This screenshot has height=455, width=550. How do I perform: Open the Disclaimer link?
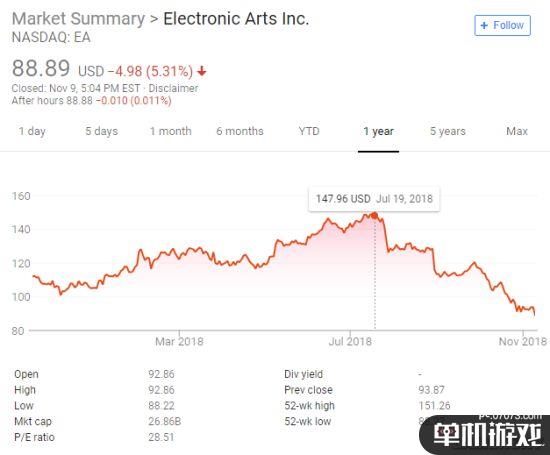coord(173,88)
